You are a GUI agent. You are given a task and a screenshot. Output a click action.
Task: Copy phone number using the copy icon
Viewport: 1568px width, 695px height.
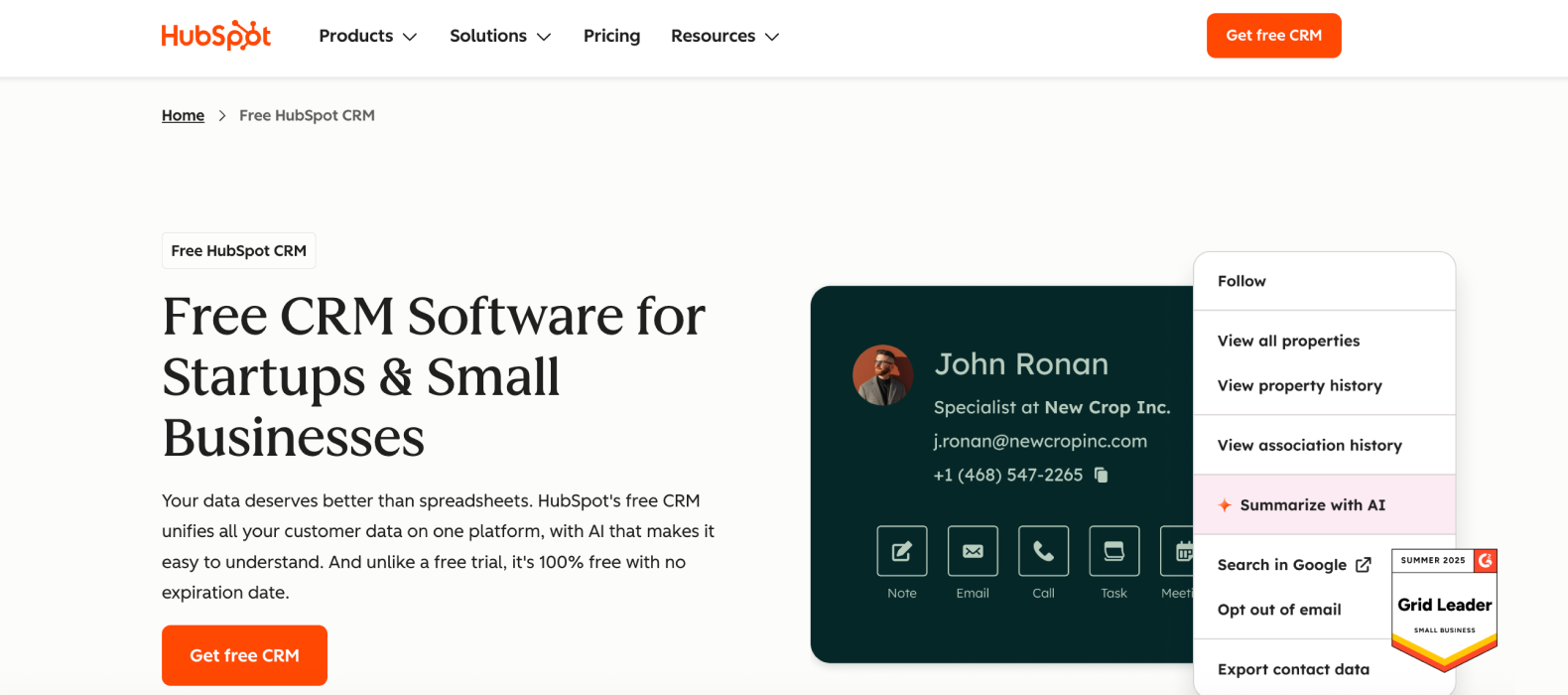[x=1101, y=475]
